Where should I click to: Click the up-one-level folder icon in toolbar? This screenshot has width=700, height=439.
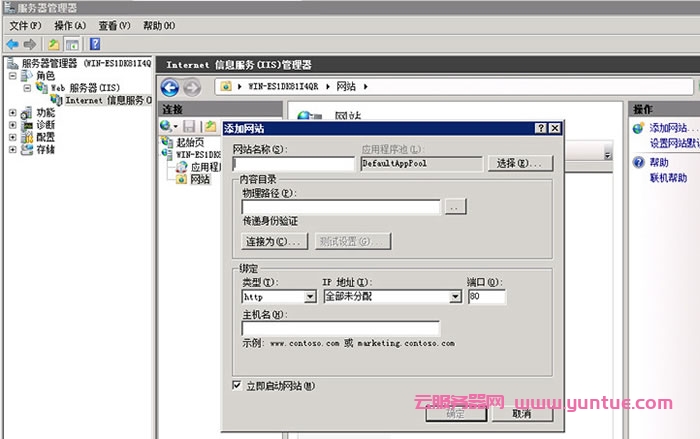coord(54,44)
